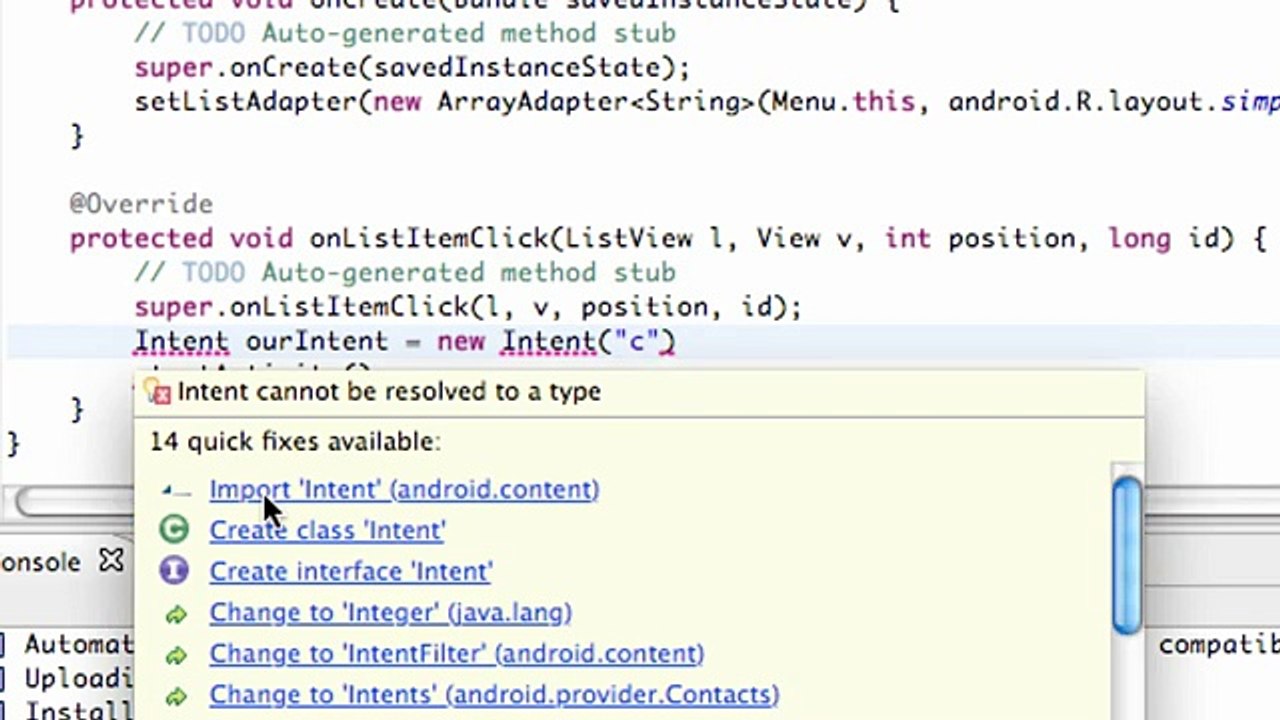Click green class icon beside Create class

(174, 530)
